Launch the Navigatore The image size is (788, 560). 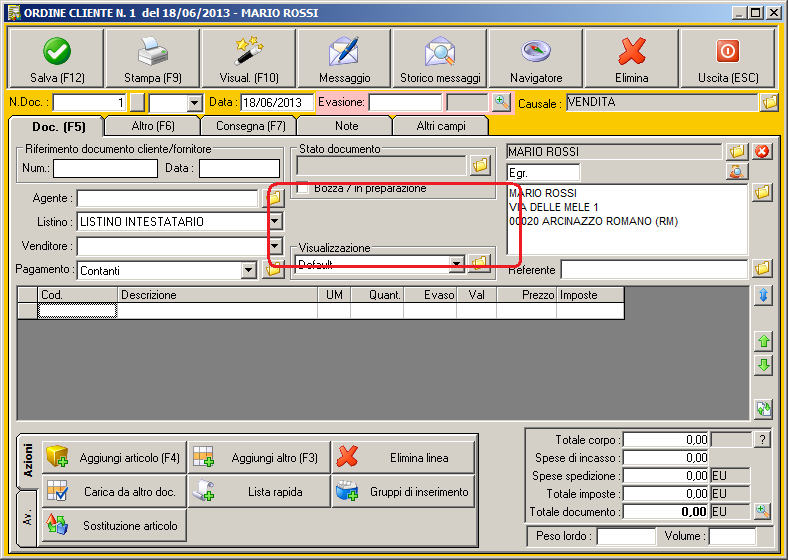pyautogui.click(x=536, y=58)
